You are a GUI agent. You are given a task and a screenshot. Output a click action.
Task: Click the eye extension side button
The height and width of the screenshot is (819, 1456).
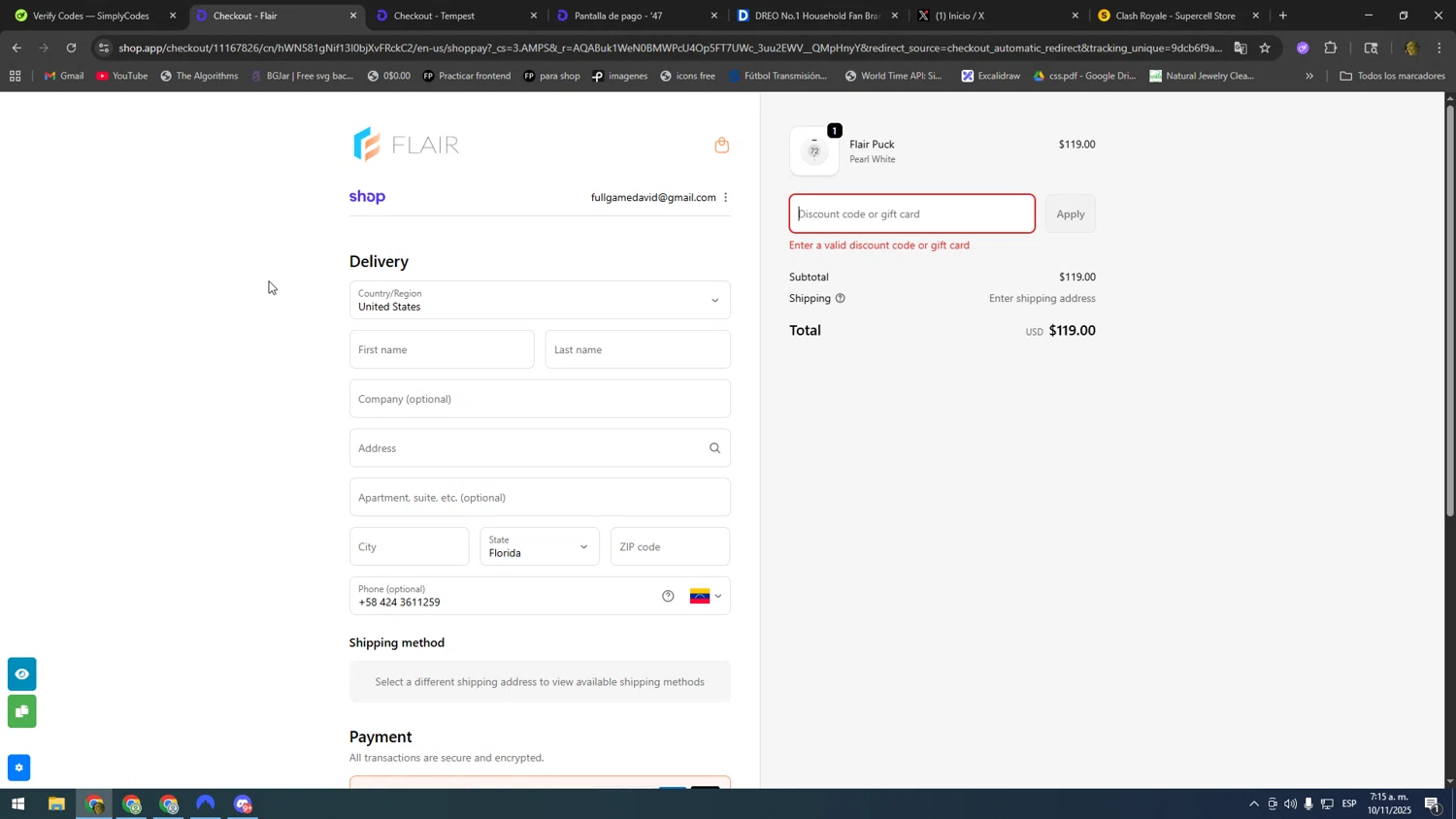click(x=21, y=673)
